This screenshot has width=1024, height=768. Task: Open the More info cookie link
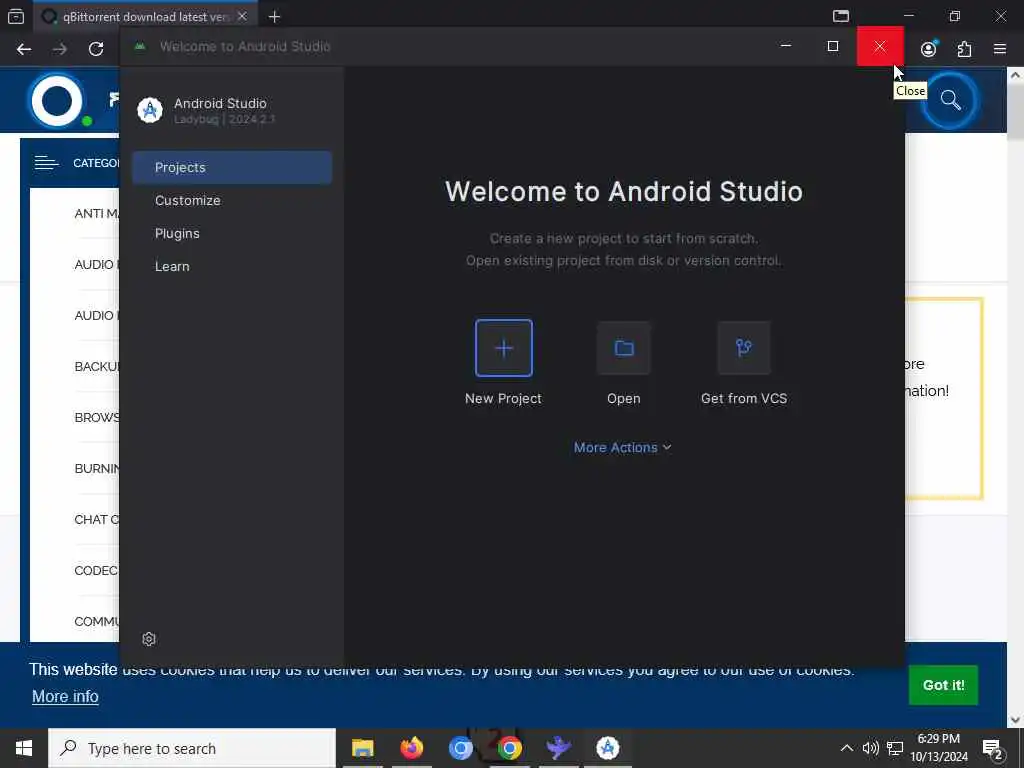(65, 697)
